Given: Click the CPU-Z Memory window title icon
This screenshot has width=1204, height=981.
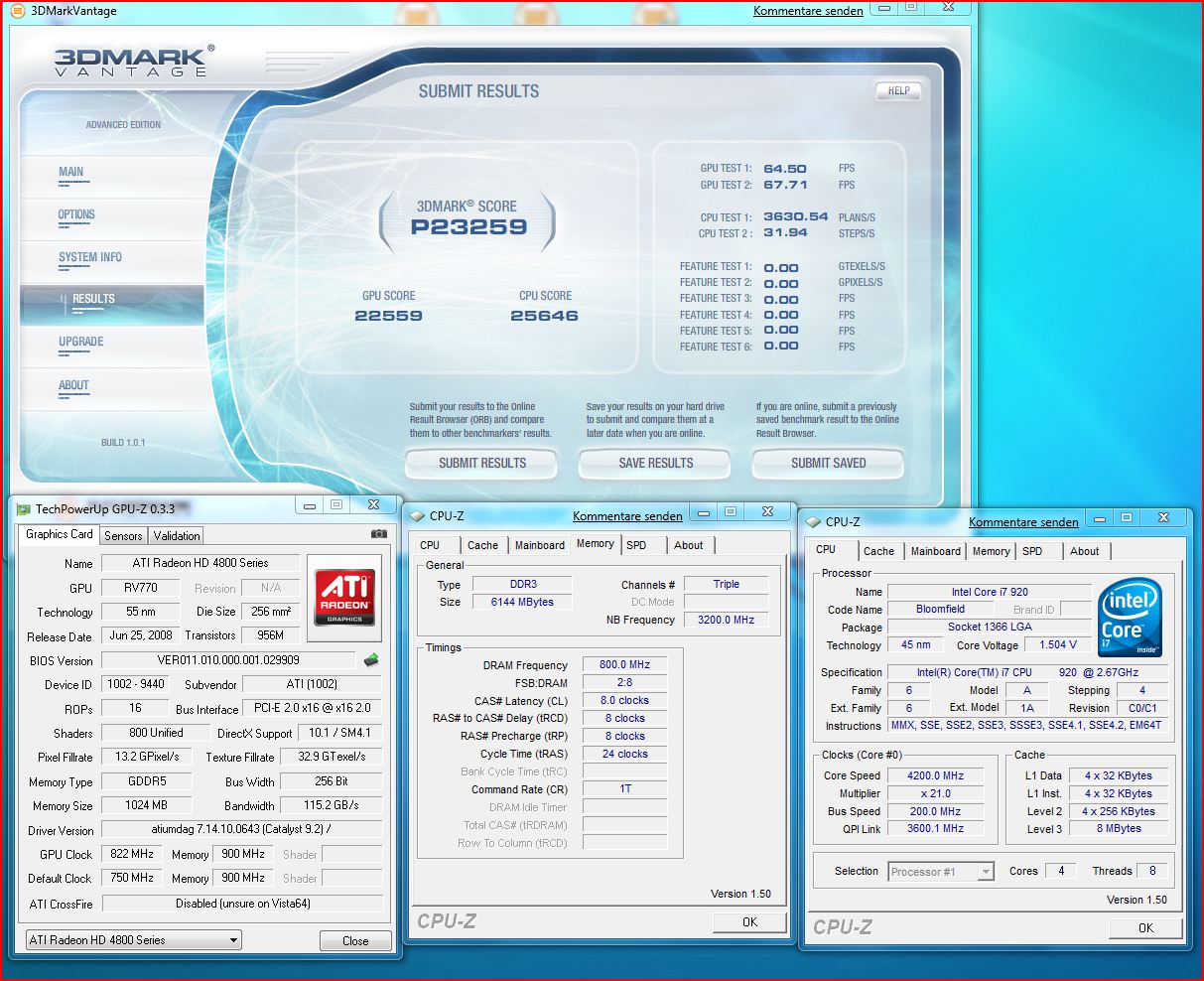Looking at the screenshot, I should 418,516.
